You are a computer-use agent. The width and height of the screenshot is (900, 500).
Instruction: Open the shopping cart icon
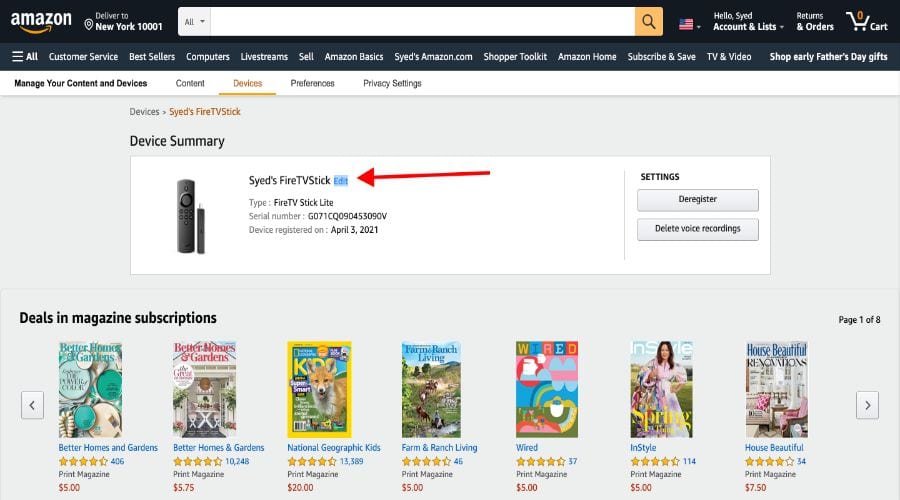[867, 22]
